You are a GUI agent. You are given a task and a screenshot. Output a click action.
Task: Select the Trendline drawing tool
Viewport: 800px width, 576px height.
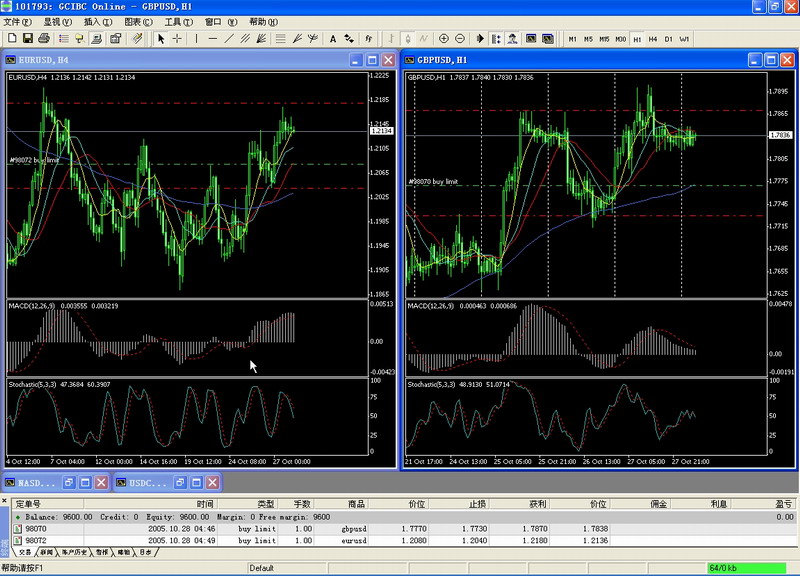[x=229, y=39]
